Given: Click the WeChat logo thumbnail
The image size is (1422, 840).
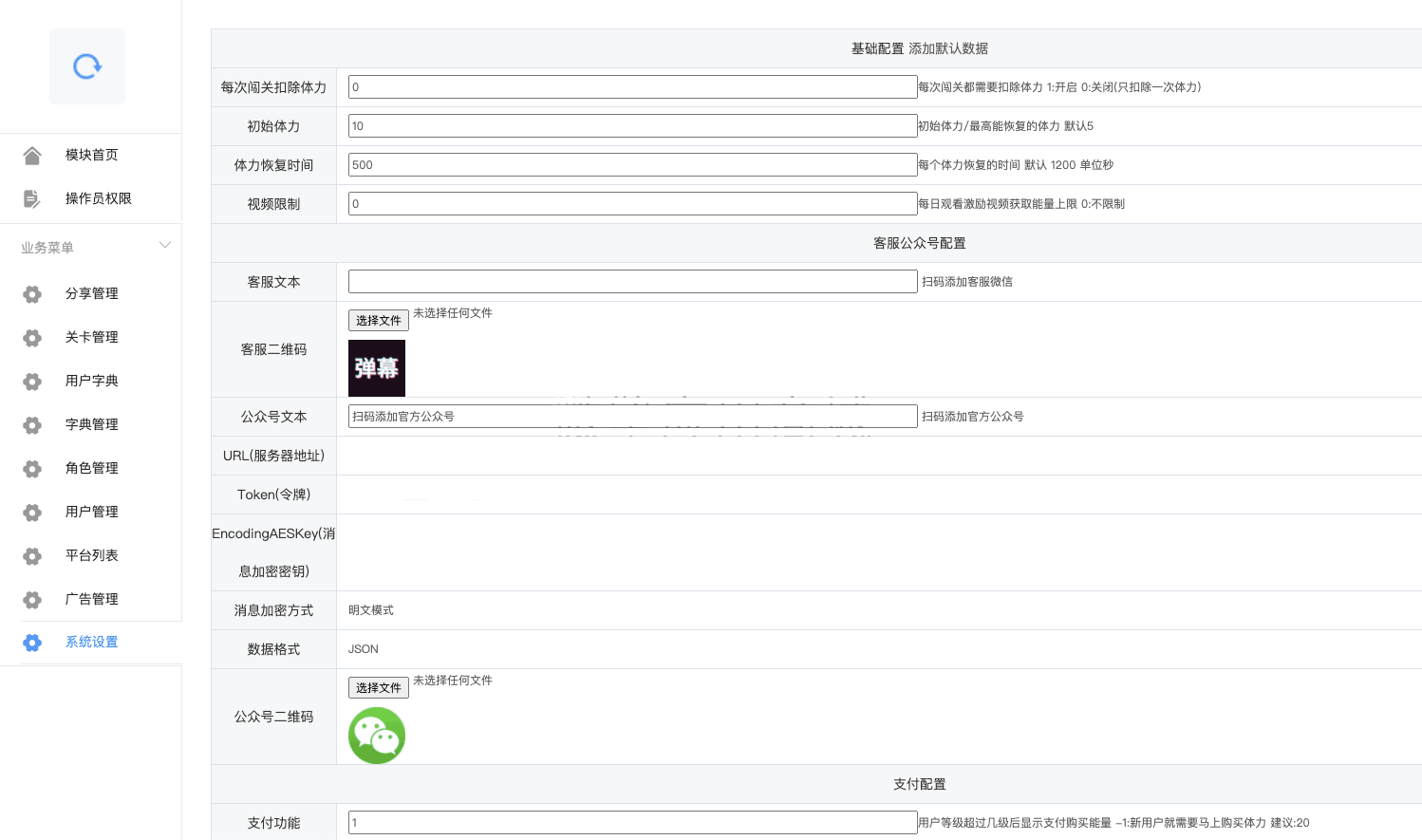Looking at the screenshot, I should 377,736.
